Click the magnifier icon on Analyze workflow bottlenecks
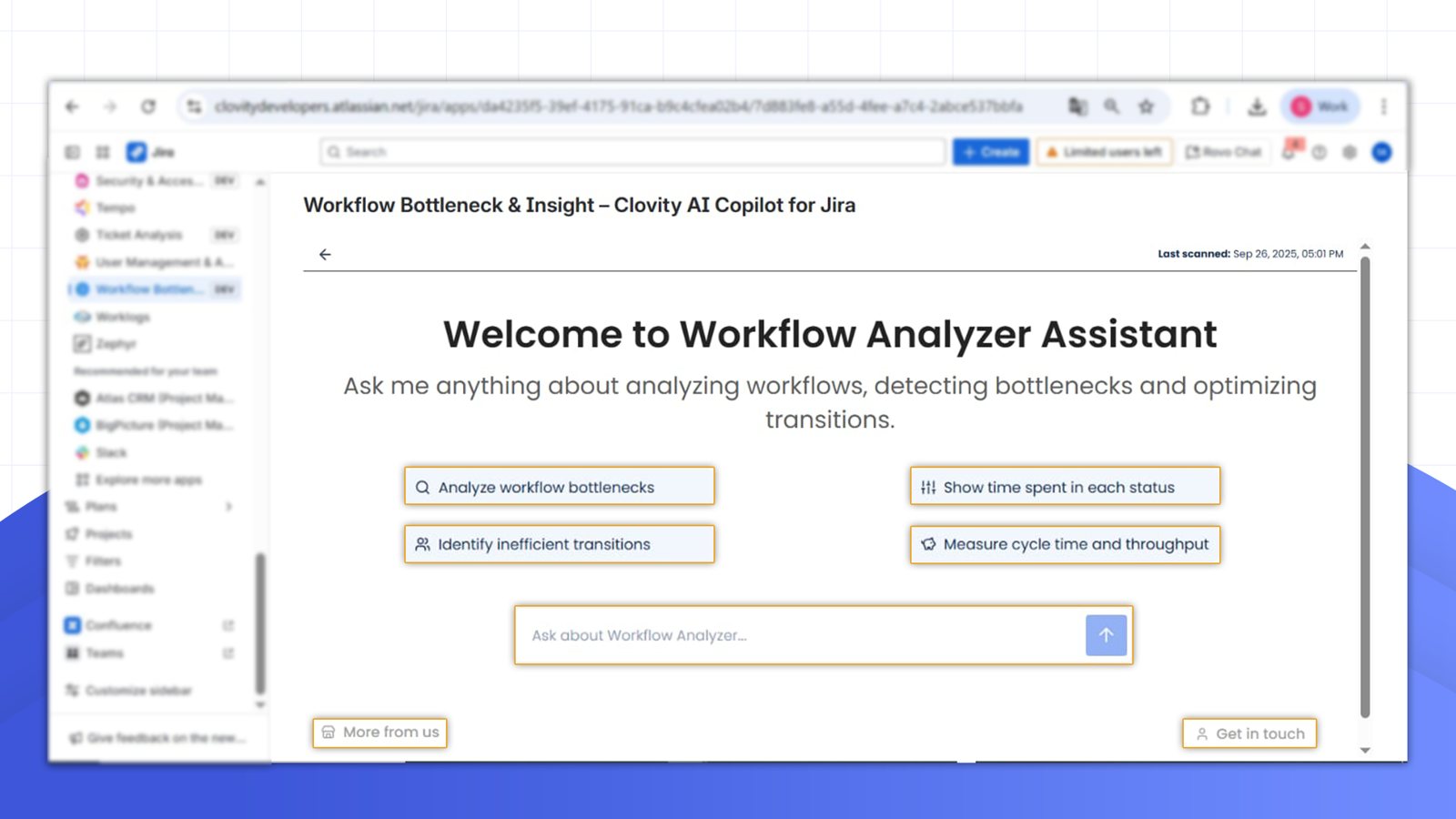 pyautogui.click(x=422, y=488)
